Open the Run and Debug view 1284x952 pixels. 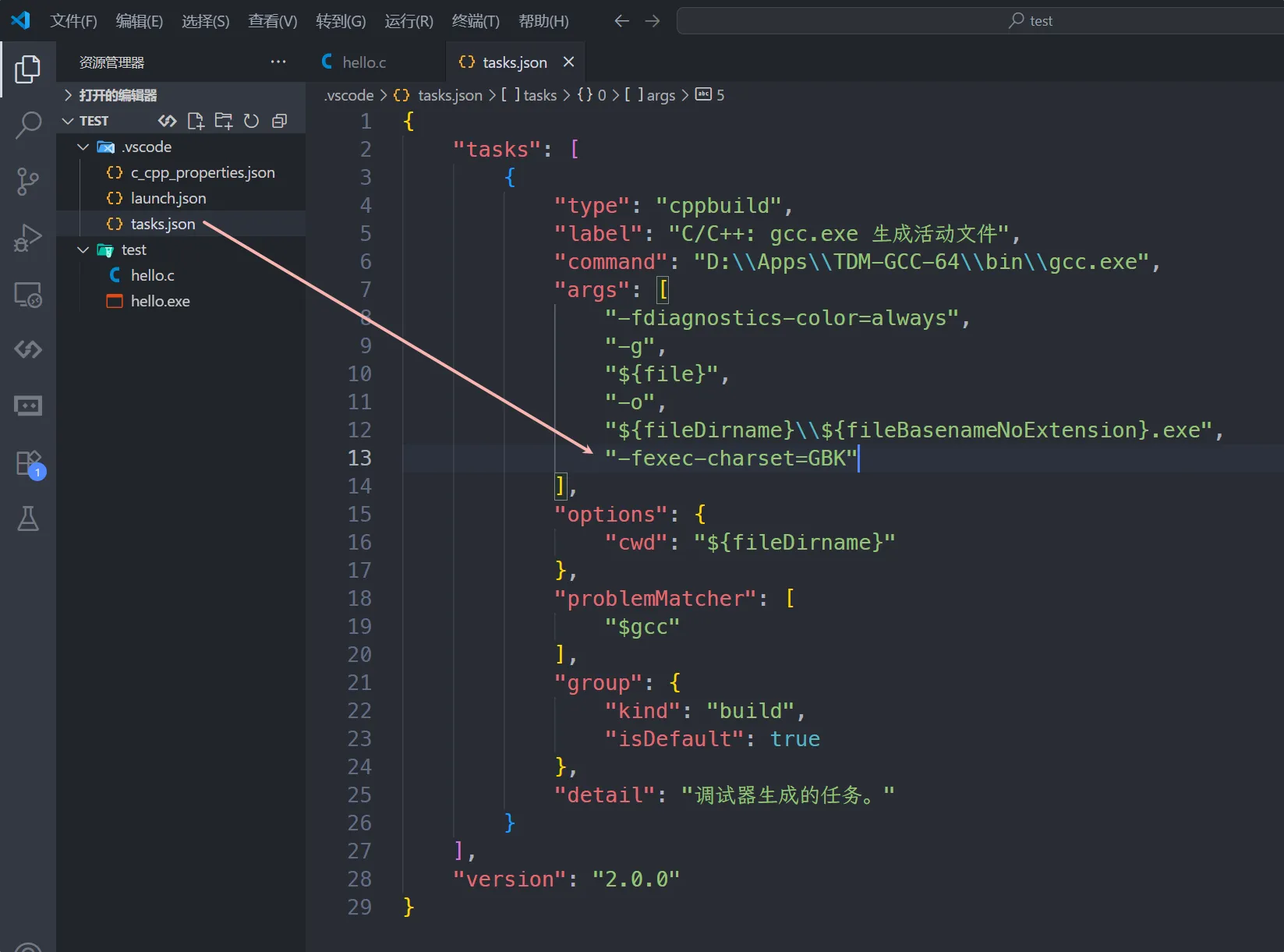coord(28,238)
